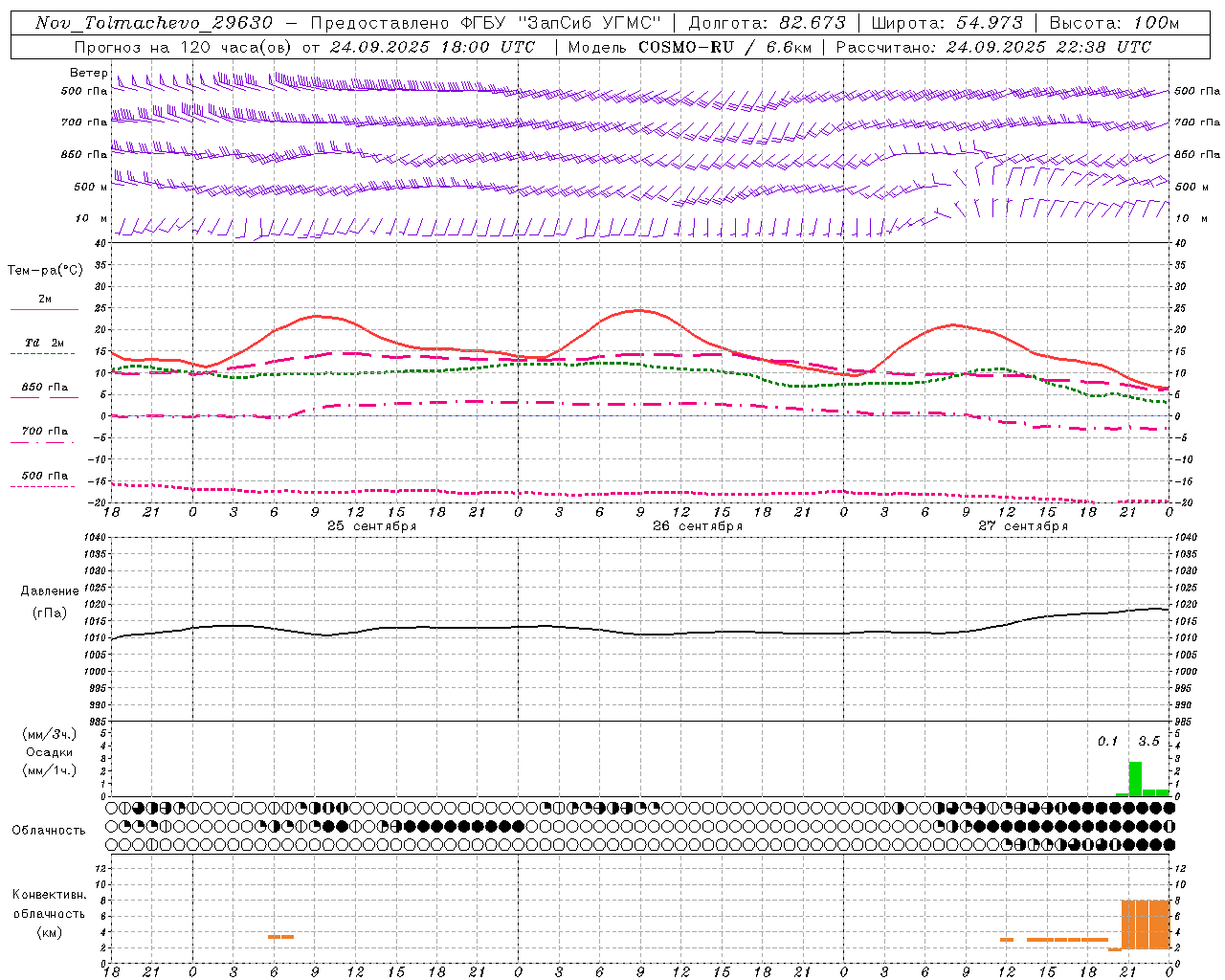Click the (гПа) unit under Давление
1225x980 pixels.
(50, 612)
